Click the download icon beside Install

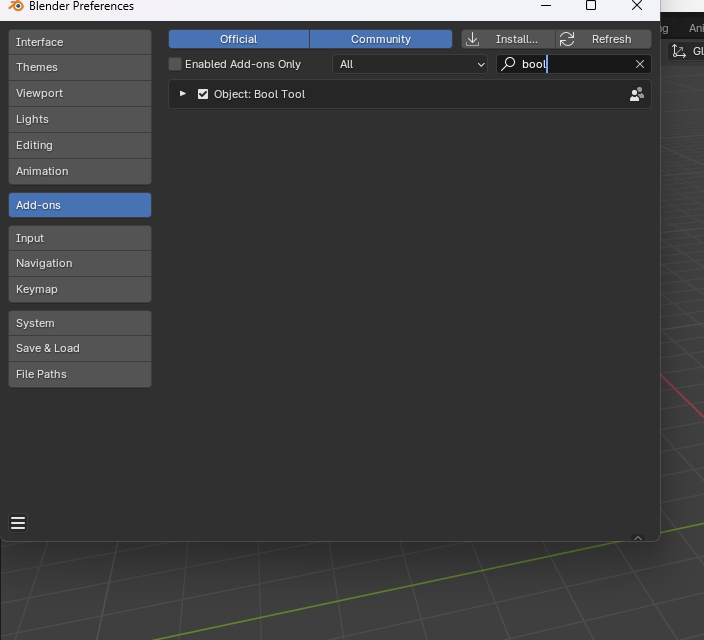(472, 39)
